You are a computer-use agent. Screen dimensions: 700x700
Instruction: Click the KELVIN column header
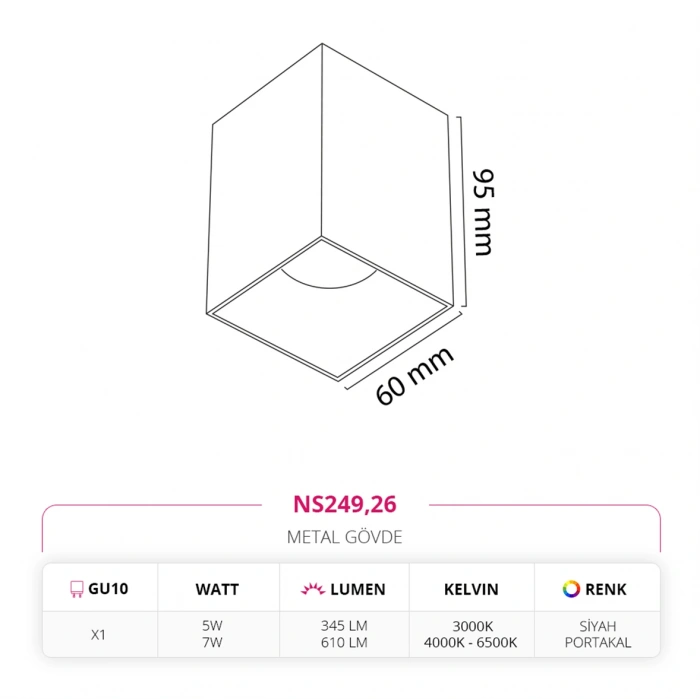coord(471,589)
